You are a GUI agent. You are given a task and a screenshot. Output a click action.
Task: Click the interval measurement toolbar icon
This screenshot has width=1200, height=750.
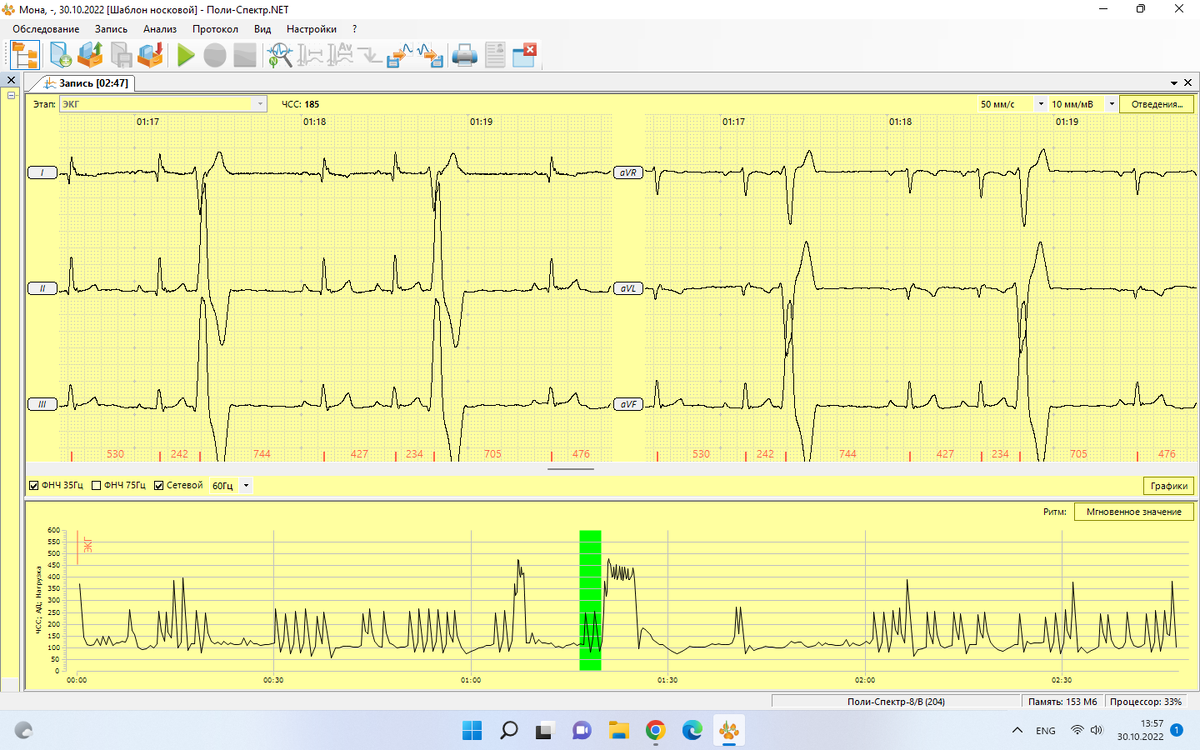(x=311, y=55)
